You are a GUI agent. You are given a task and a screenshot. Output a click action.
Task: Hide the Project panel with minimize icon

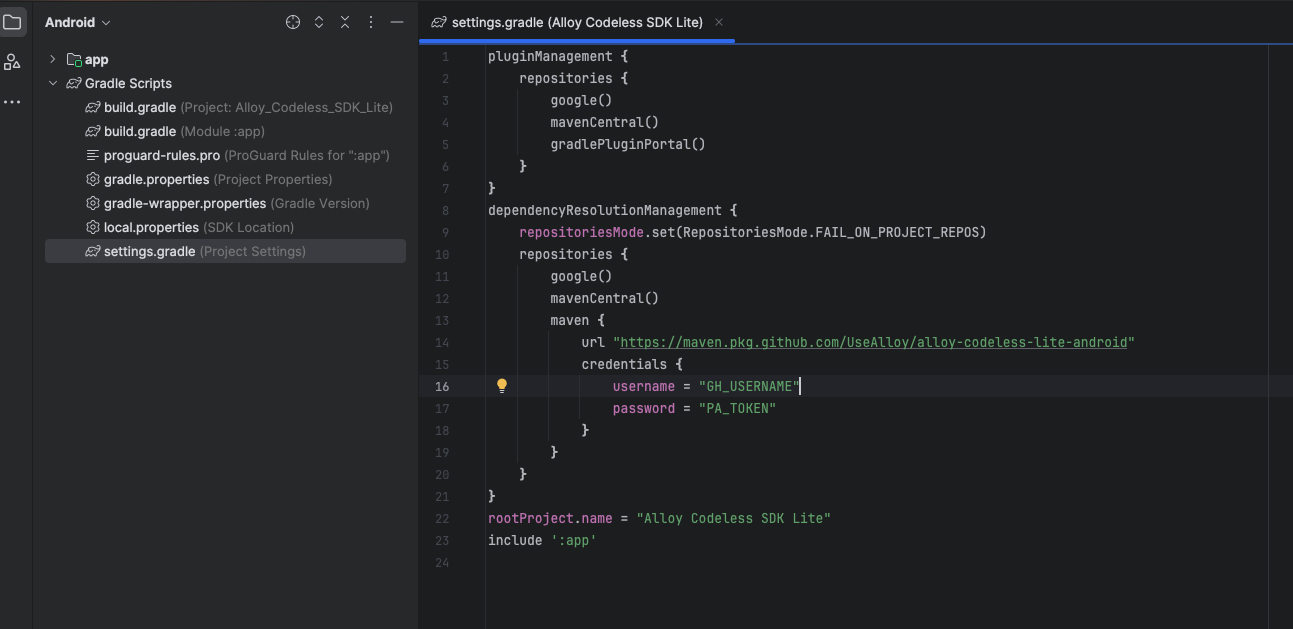397,22
